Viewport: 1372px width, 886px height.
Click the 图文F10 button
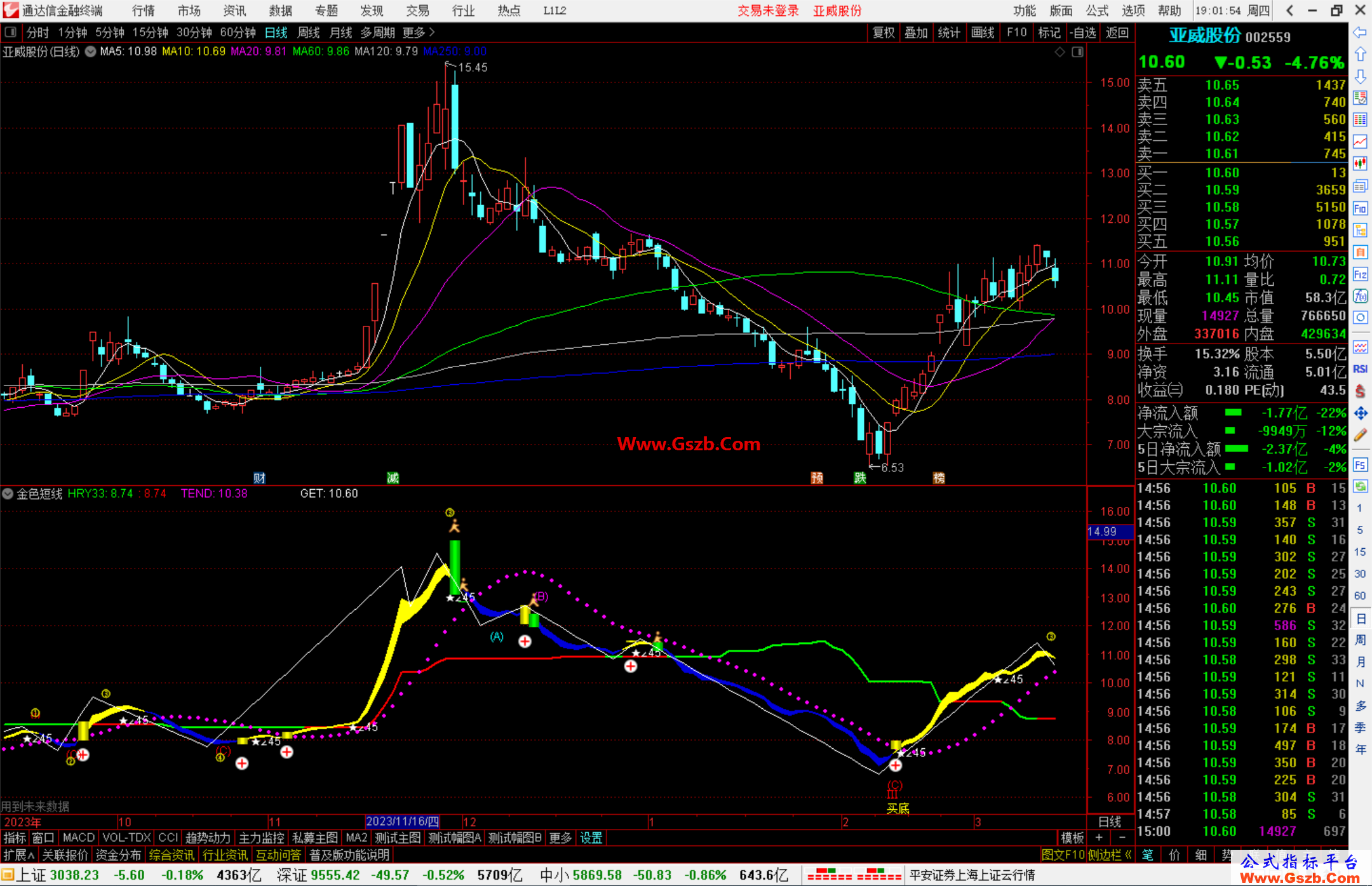point(1063,855)
